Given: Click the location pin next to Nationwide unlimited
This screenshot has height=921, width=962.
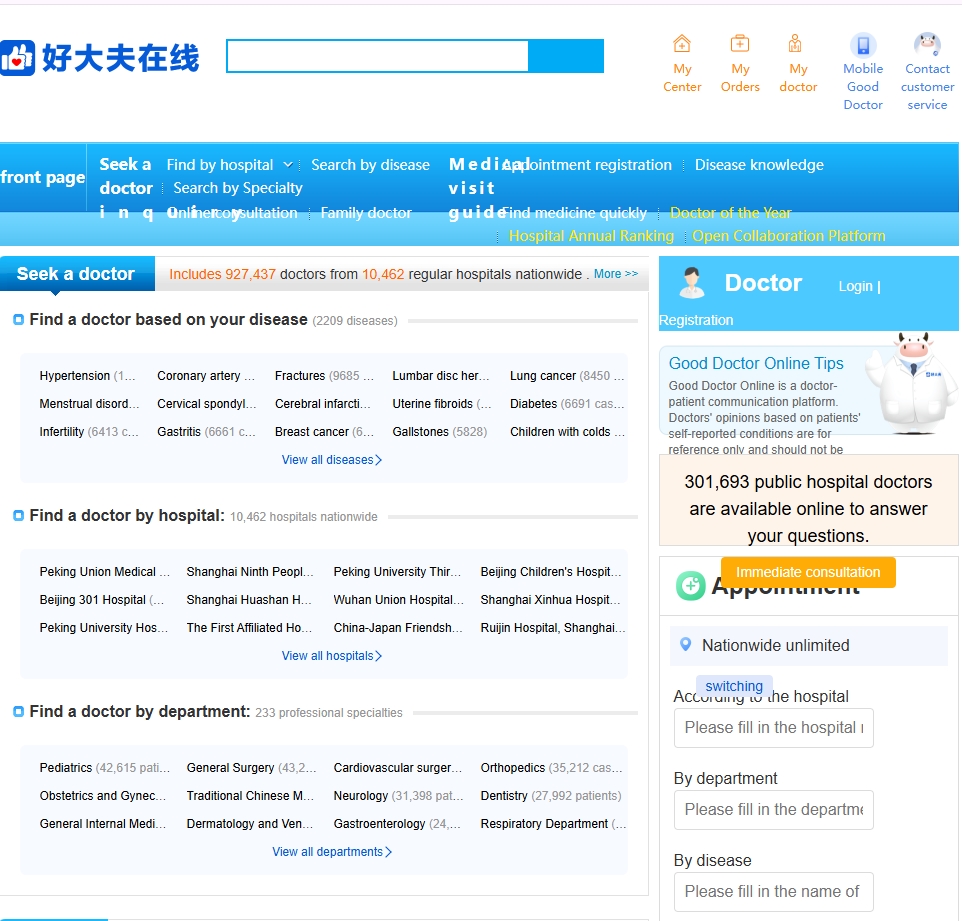Looking at the screenshot, I should point(686,644).
